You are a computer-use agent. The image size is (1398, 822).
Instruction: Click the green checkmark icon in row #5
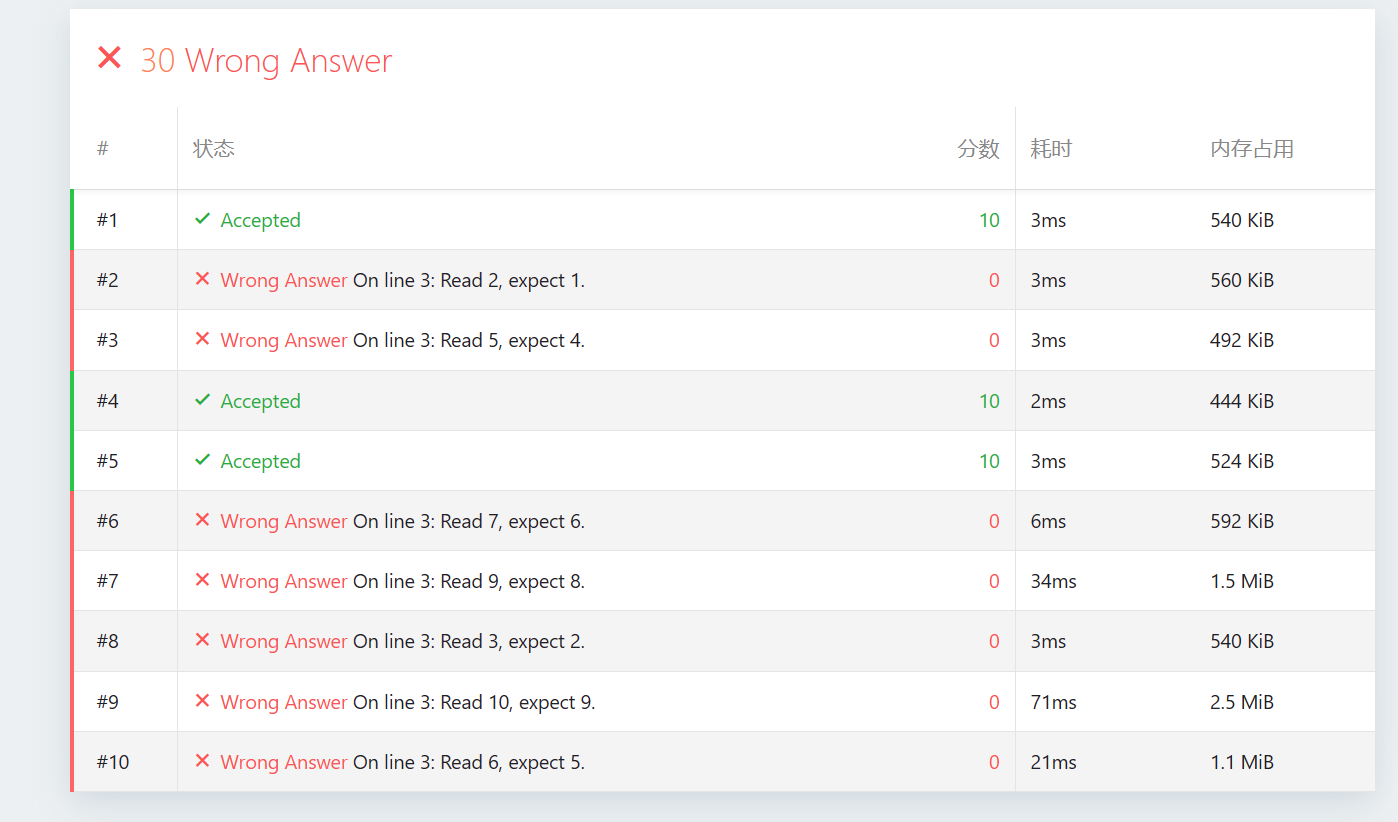tap(202, 460)
